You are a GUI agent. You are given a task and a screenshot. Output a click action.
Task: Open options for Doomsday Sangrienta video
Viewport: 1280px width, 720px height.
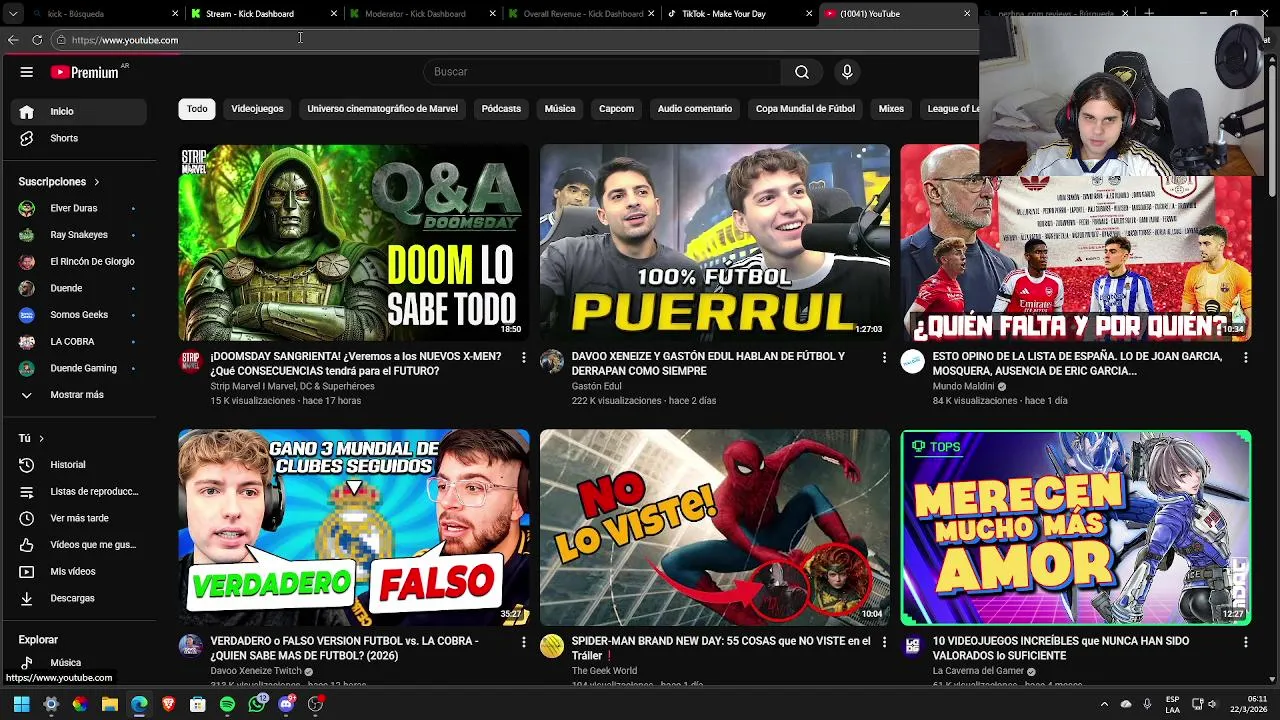click(x=523, y=357)
